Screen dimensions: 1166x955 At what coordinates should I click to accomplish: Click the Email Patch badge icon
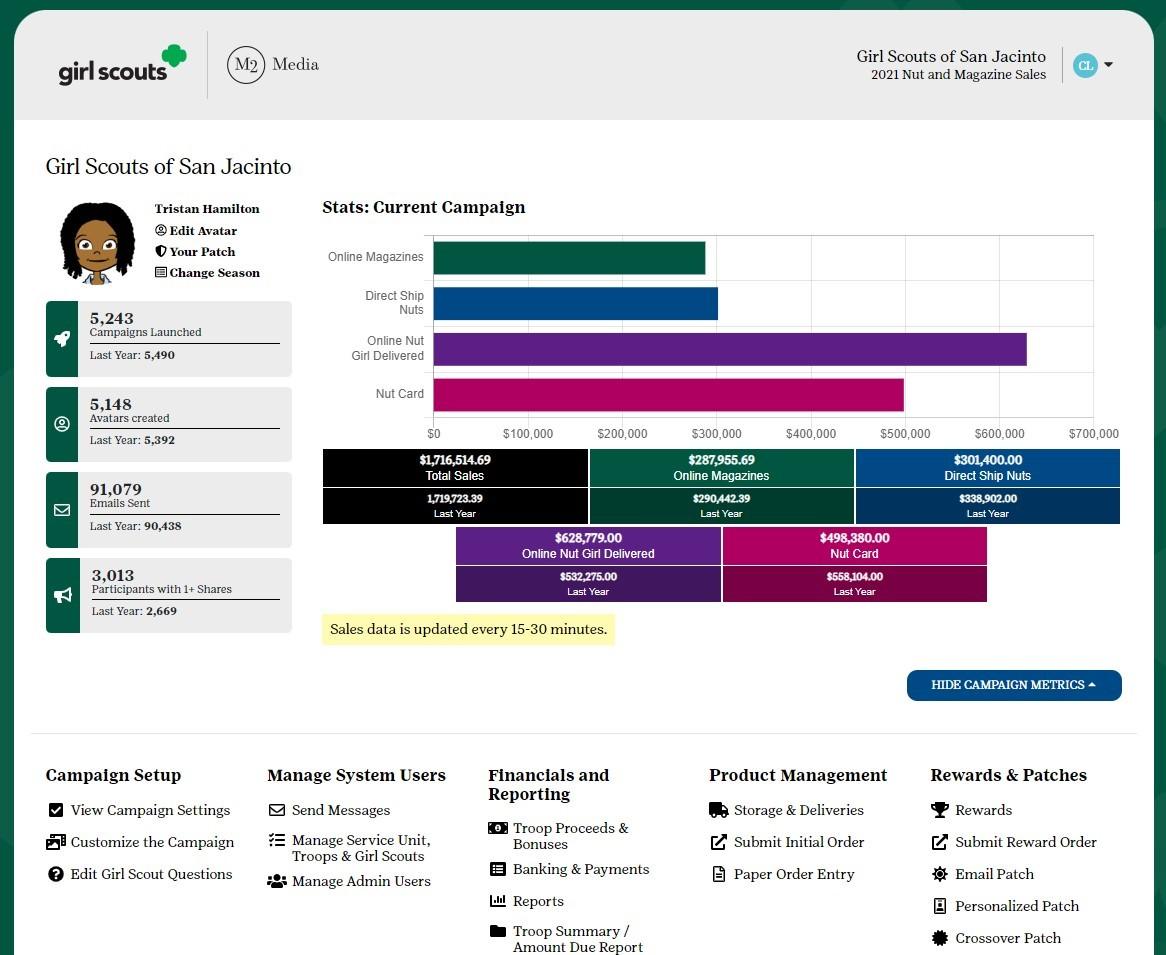point(940,874)
